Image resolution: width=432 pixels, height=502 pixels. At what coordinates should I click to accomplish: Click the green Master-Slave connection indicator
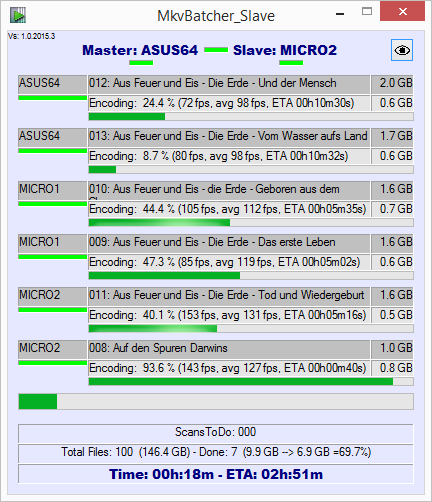216,50
